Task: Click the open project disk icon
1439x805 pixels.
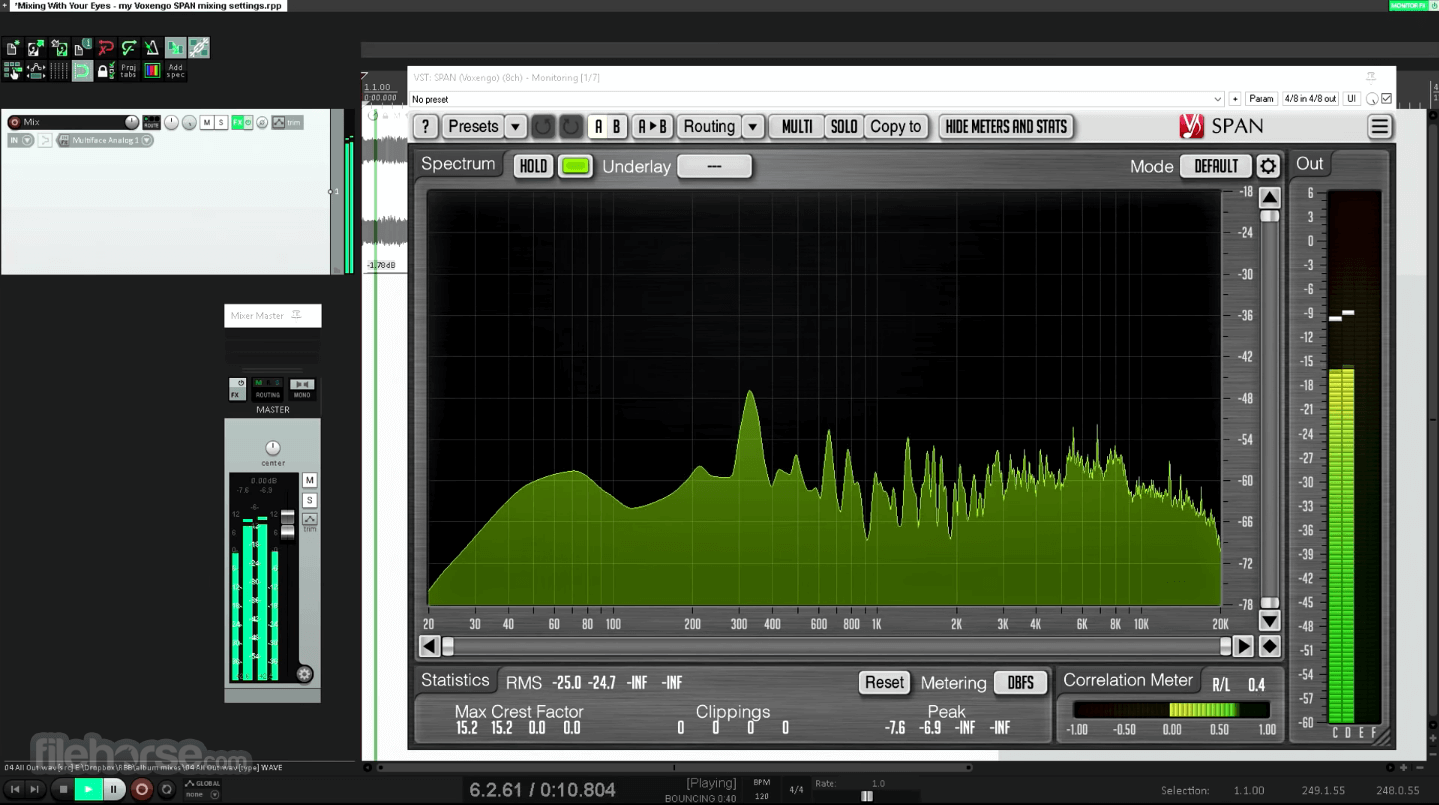Action: (x=35, y=48)
